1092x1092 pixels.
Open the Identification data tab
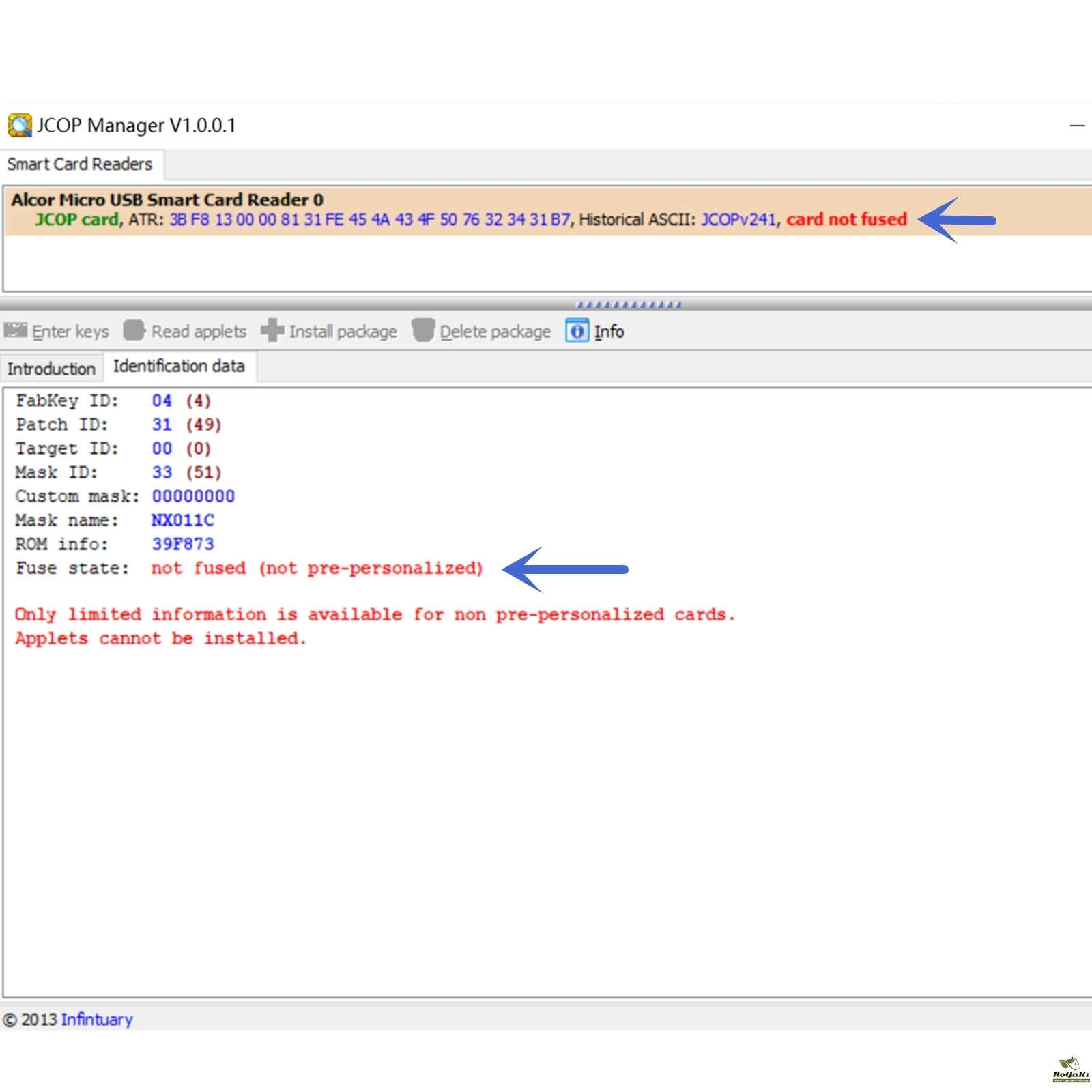click(x=179, y=367)
